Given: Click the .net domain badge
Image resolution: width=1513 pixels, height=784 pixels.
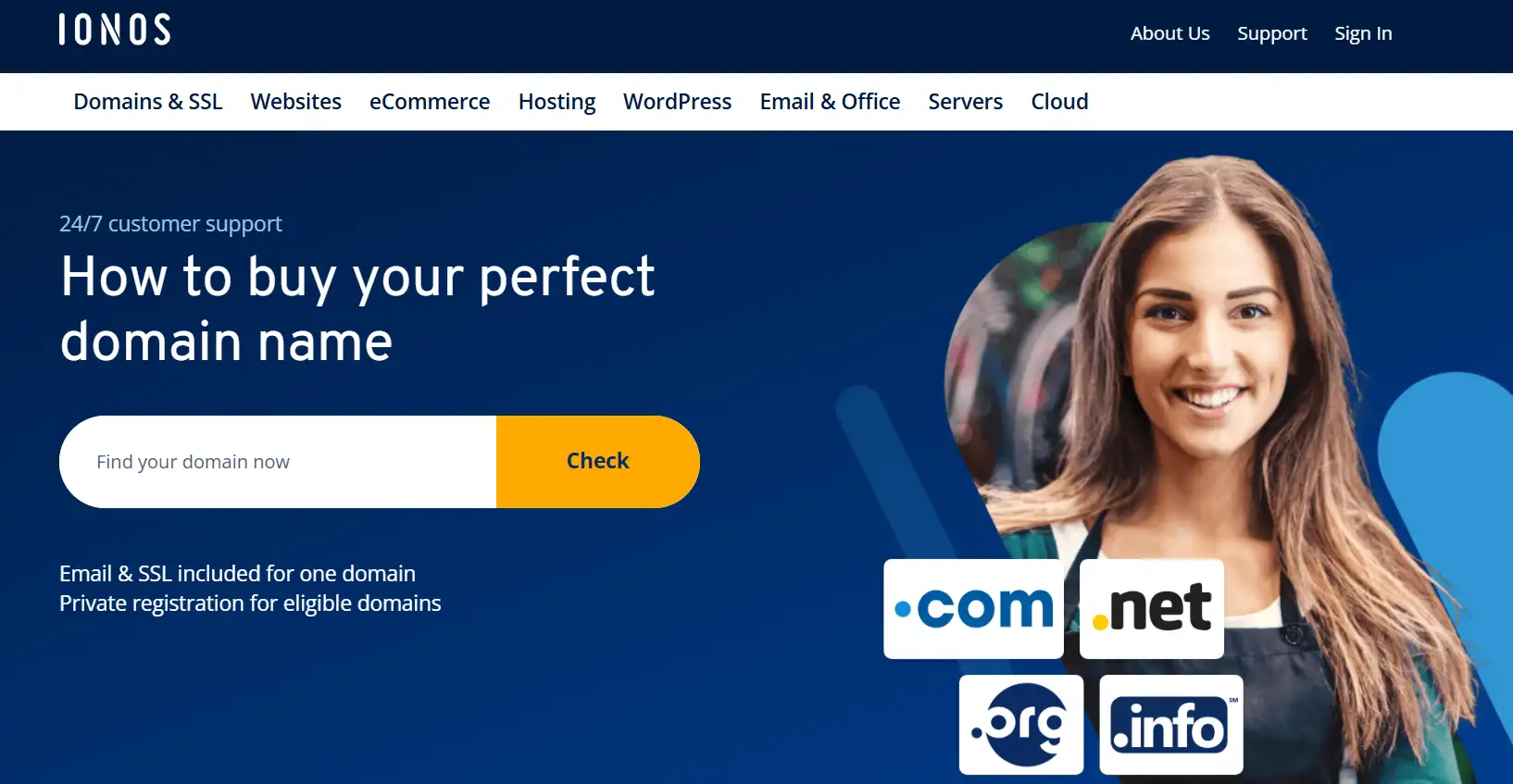Looking at the screenshot, I should (1152, 608).
